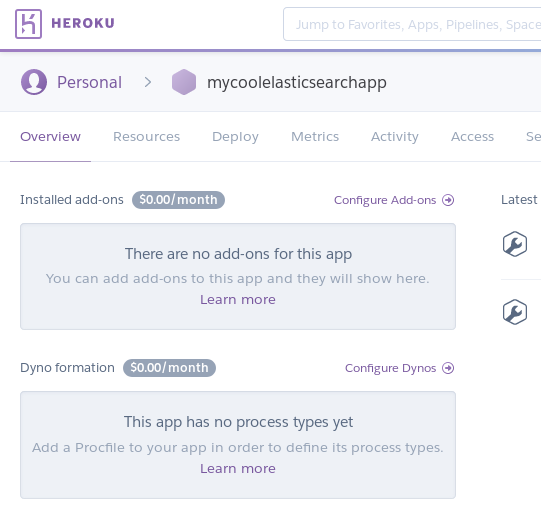Click the second wrench activity icon
The image size is (541, 517).
pyautogui.click(x=515, y=312)
